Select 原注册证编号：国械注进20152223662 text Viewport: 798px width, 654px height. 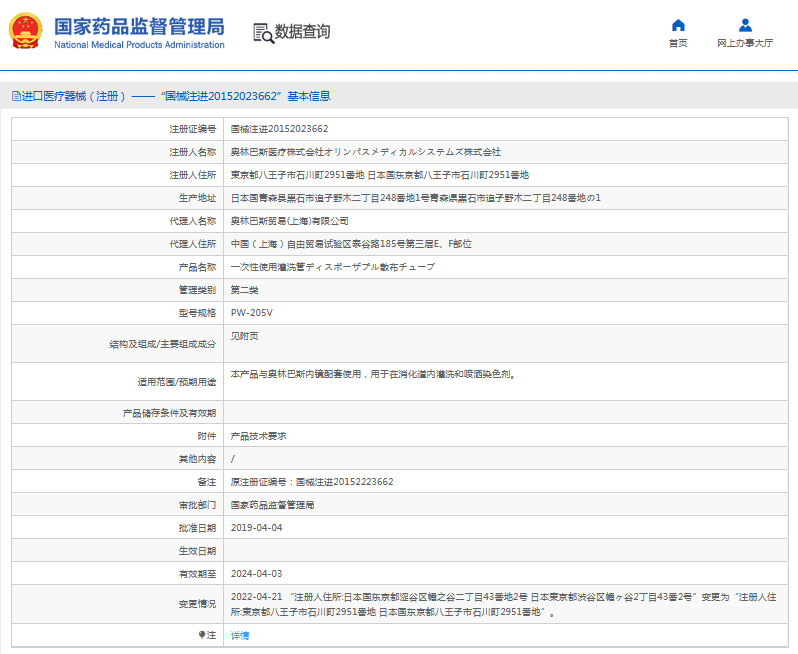(x=312, y=481)
